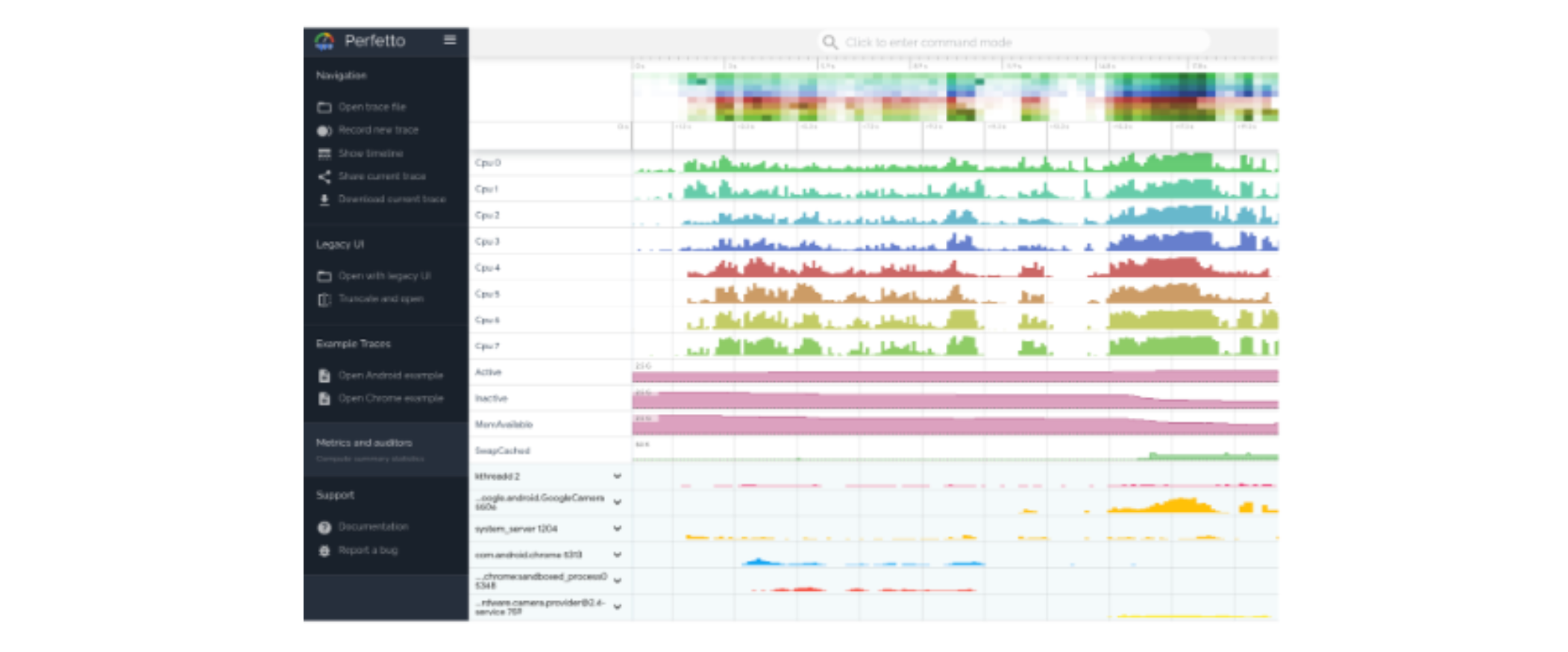Select the Cpu 4 track label
The width and height of the screenshot is (1568, 652).
(x=487, y=267)
